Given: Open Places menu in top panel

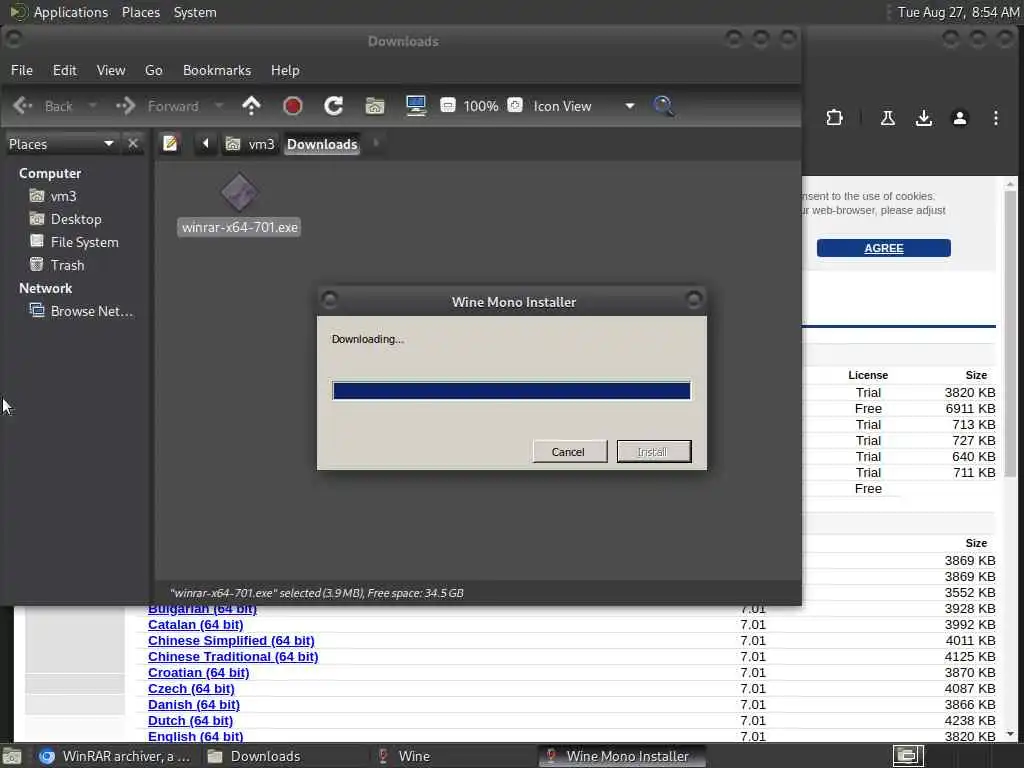Looking at the screenshot, I should click(x=141, y=12).
